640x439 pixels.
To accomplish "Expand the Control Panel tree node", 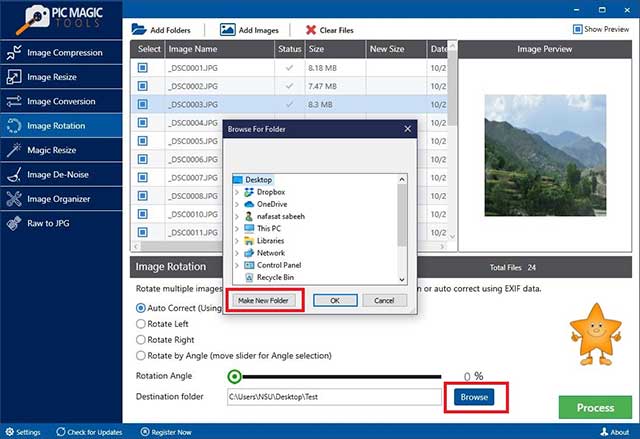I will (x=237, y=265).
